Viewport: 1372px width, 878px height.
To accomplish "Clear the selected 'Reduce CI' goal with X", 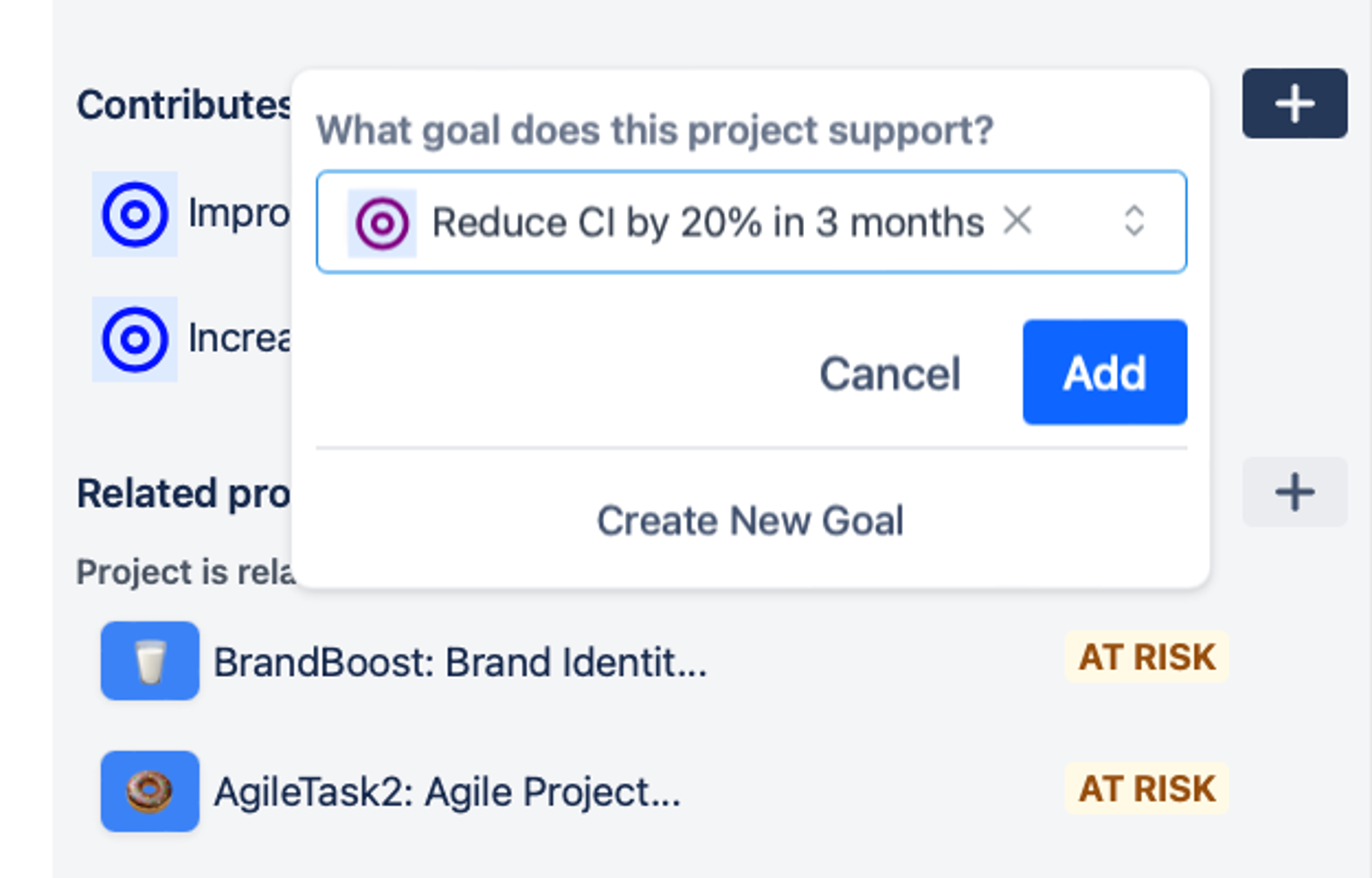I will 1017,221.
